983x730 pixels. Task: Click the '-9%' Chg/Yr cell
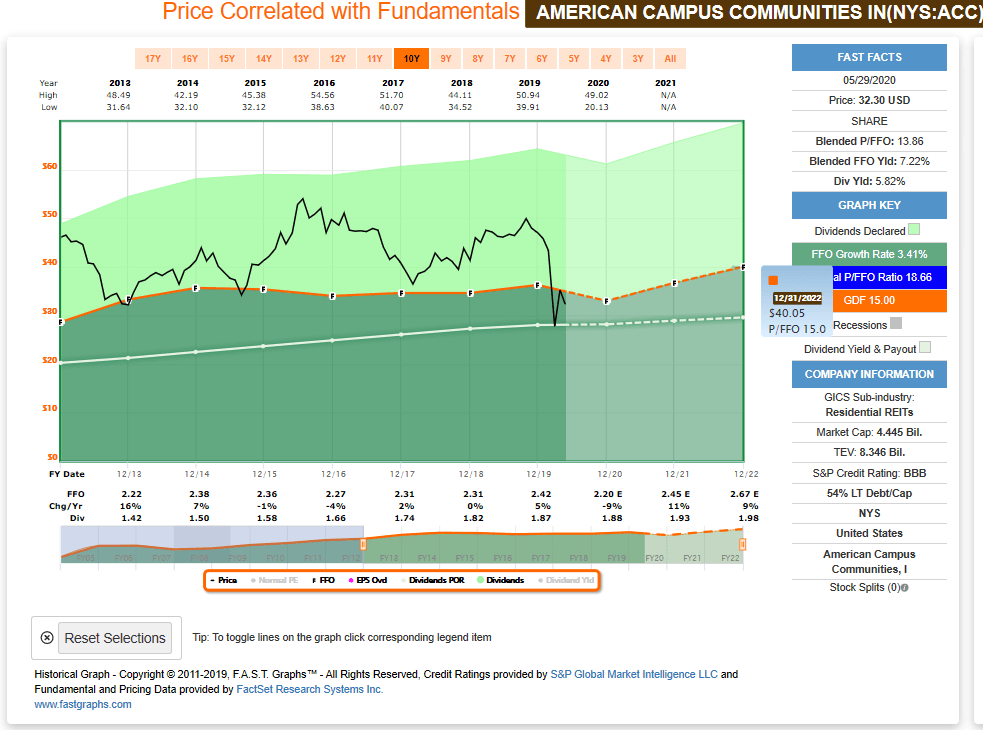[x=612, y=506]
